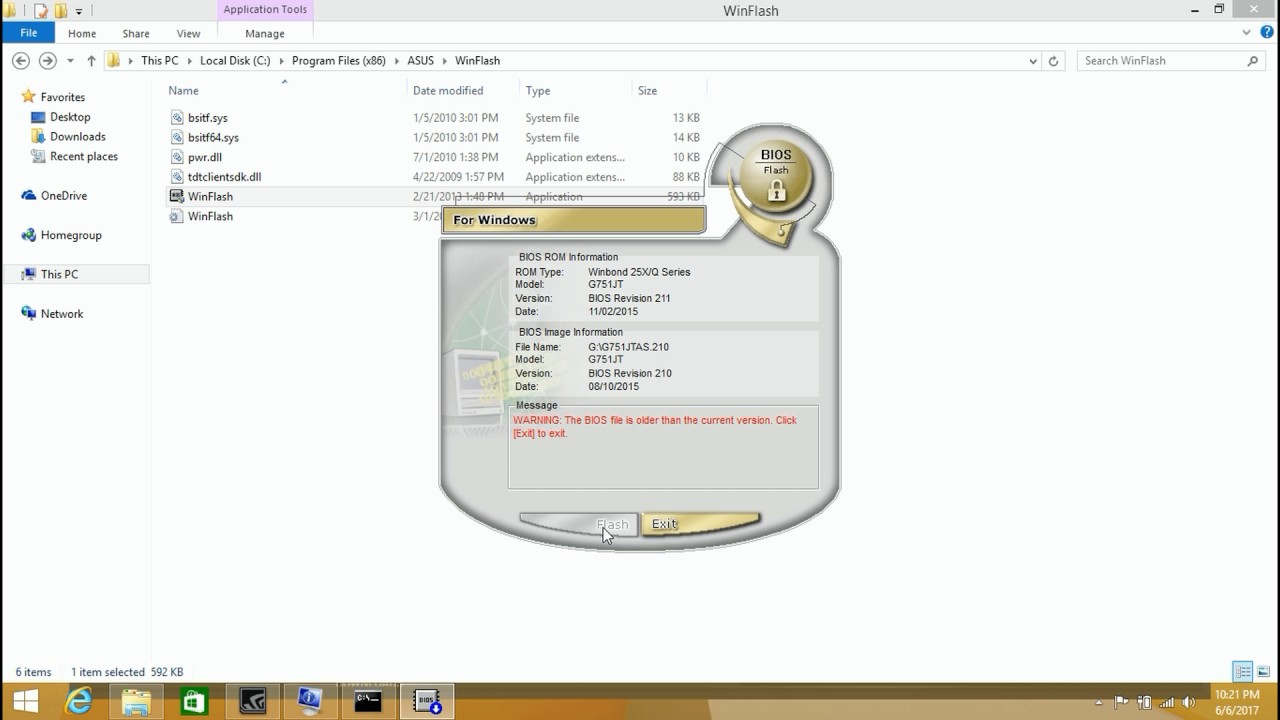Sort files by the Size column
This screenshot has height=720, width=1280.
tap(648, 91)
